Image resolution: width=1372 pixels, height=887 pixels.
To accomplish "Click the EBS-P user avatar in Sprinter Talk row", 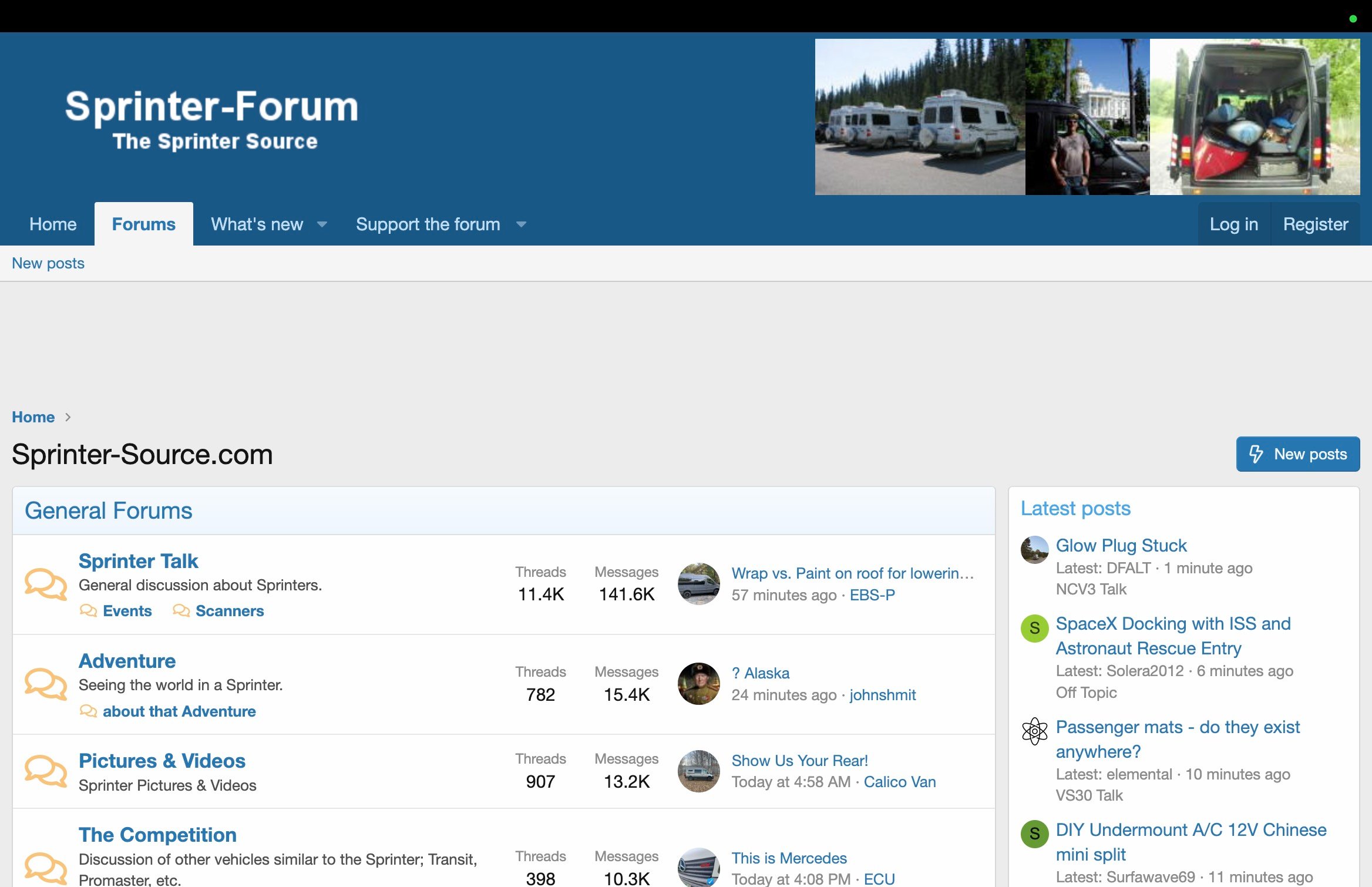I will click(698, 584).
